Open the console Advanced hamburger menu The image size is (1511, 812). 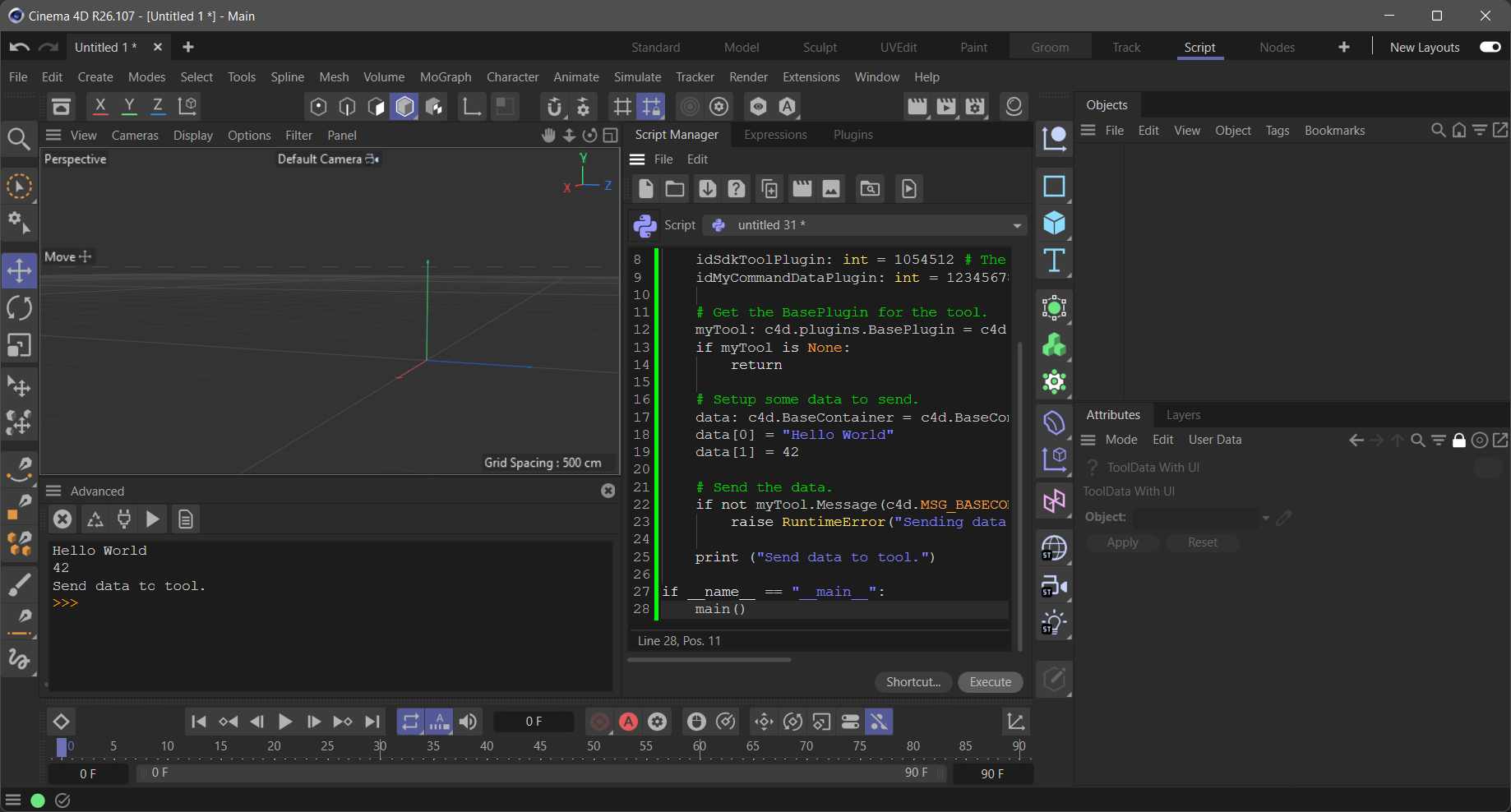(x=54, y=491)
